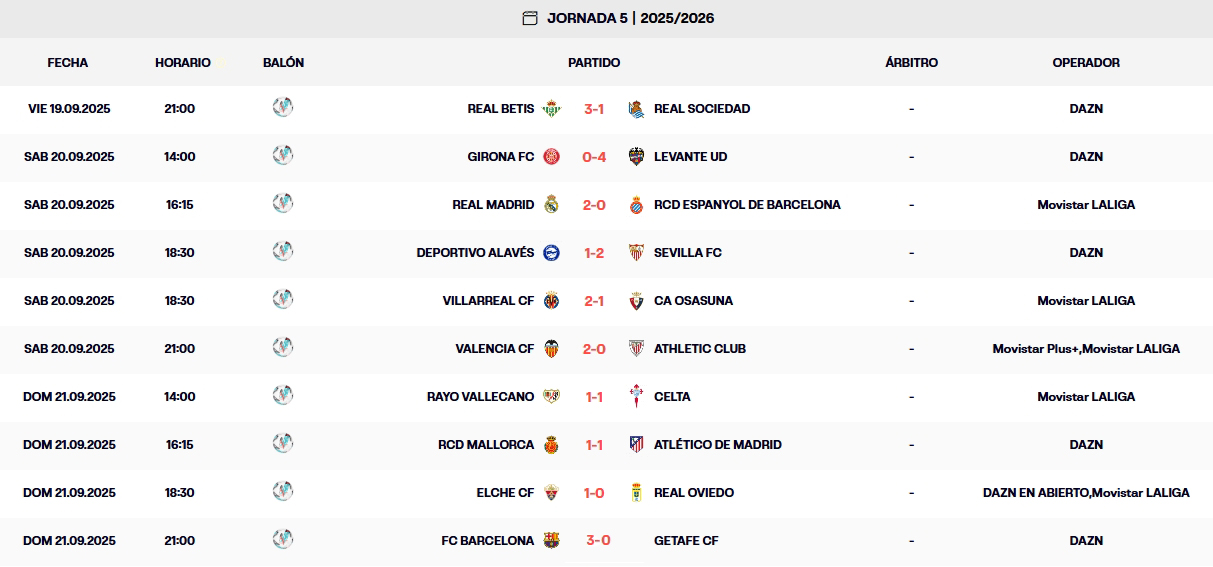Screen dimensions: 1213x567
Task: Select the Getafe CF team name
Action: pyautogui.click(x=686, y=541)
